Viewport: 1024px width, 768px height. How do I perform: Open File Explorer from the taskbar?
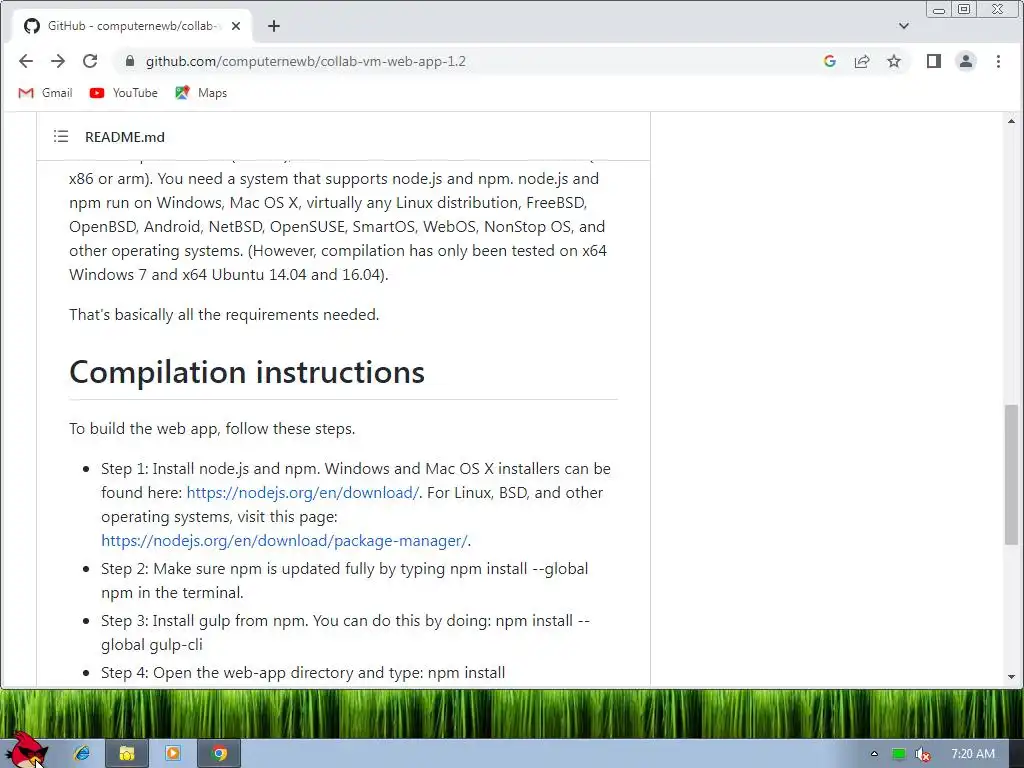click(x=127, y=754)
